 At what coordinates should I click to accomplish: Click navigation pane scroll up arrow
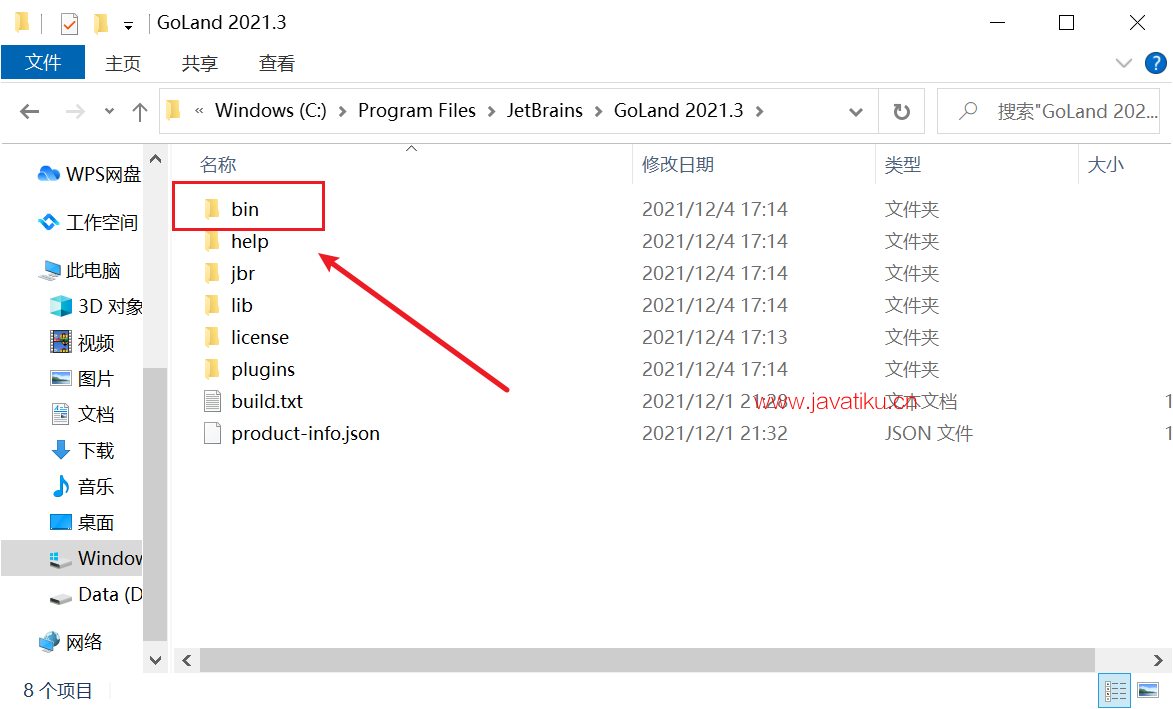click(155, 159)
